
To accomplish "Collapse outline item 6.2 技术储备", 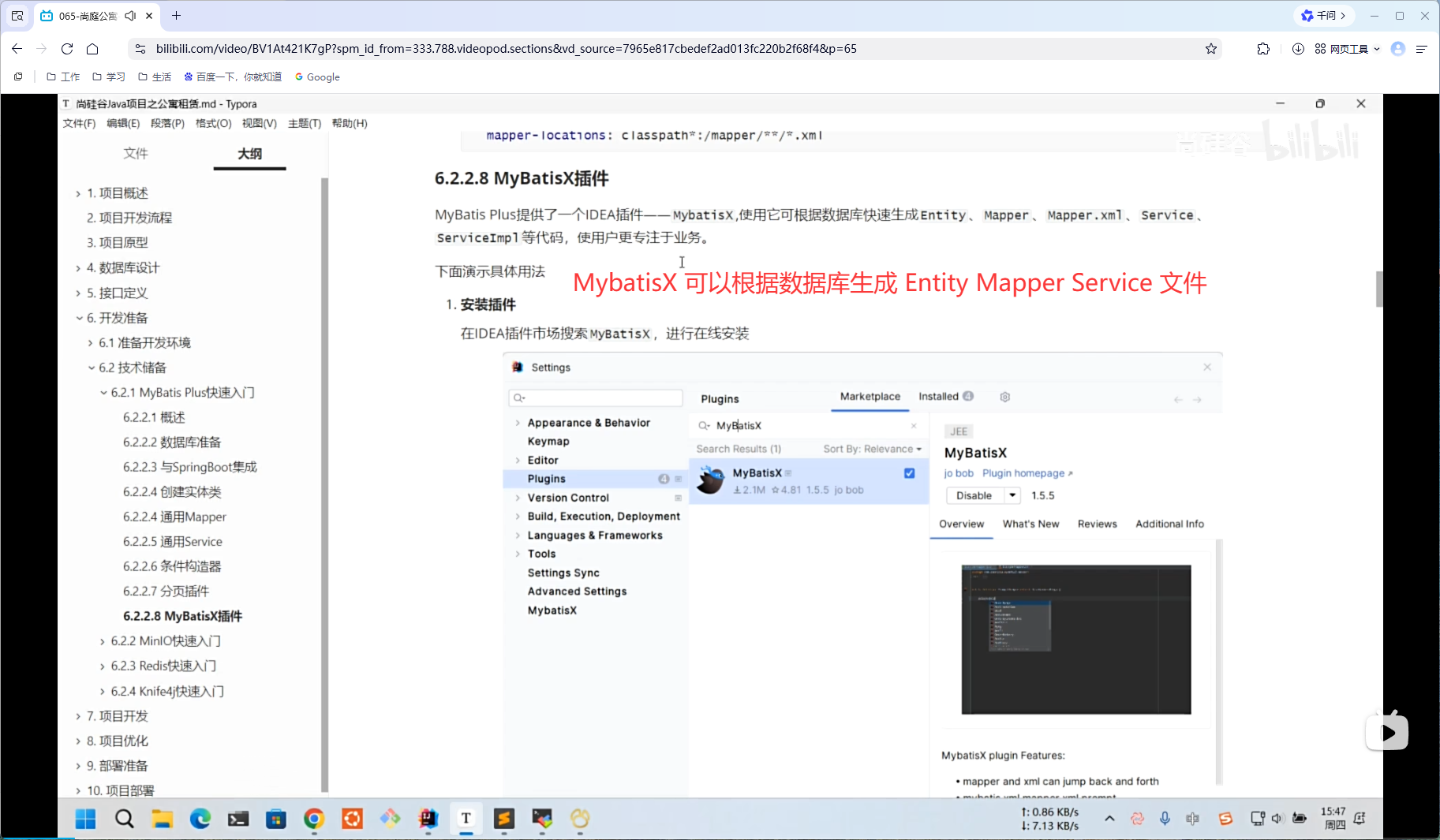I will tap(91, 368).
